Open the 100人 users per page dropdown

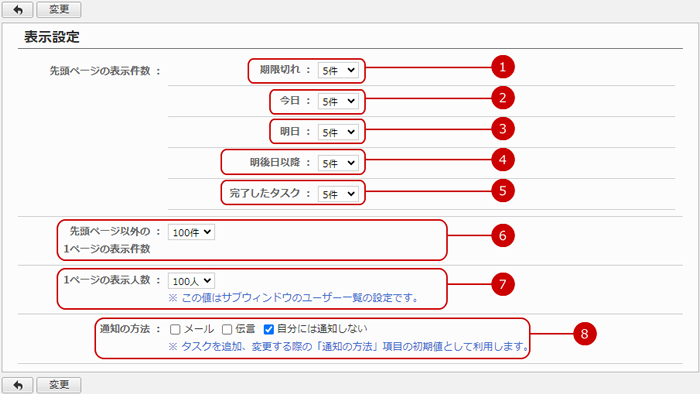191,281
